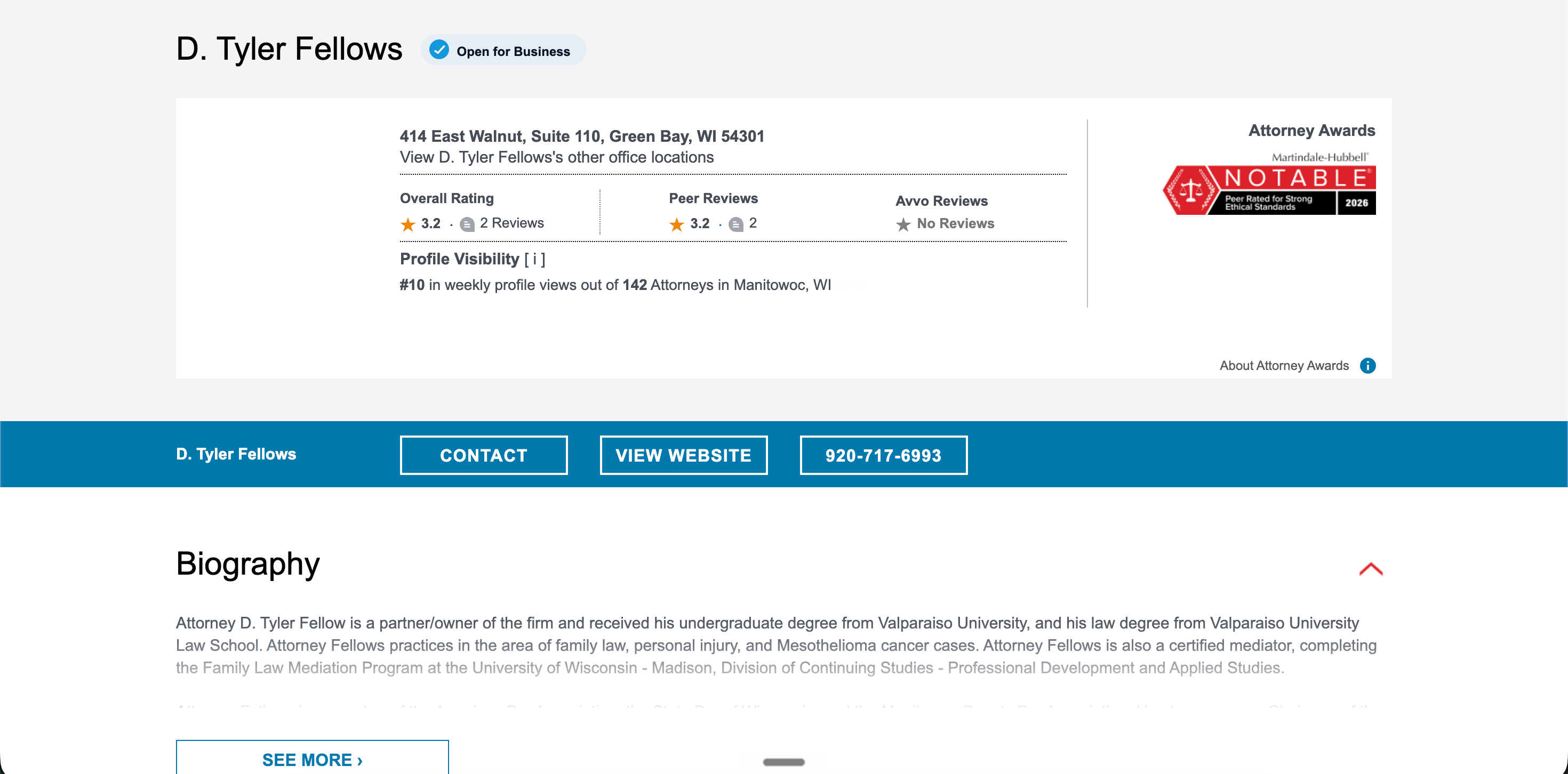Visit the attorney's site via VIEW WEBSITE

pyautogui.click(x=684, y=455)
